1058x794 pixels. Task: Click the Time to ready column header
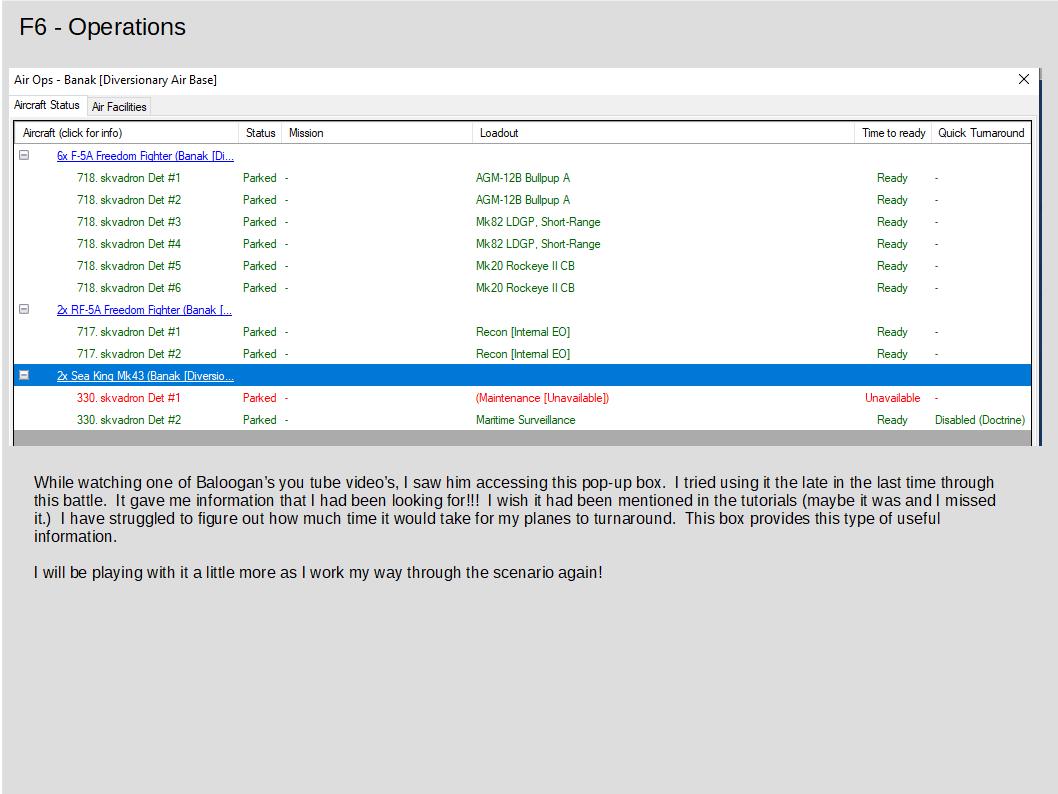893,133
